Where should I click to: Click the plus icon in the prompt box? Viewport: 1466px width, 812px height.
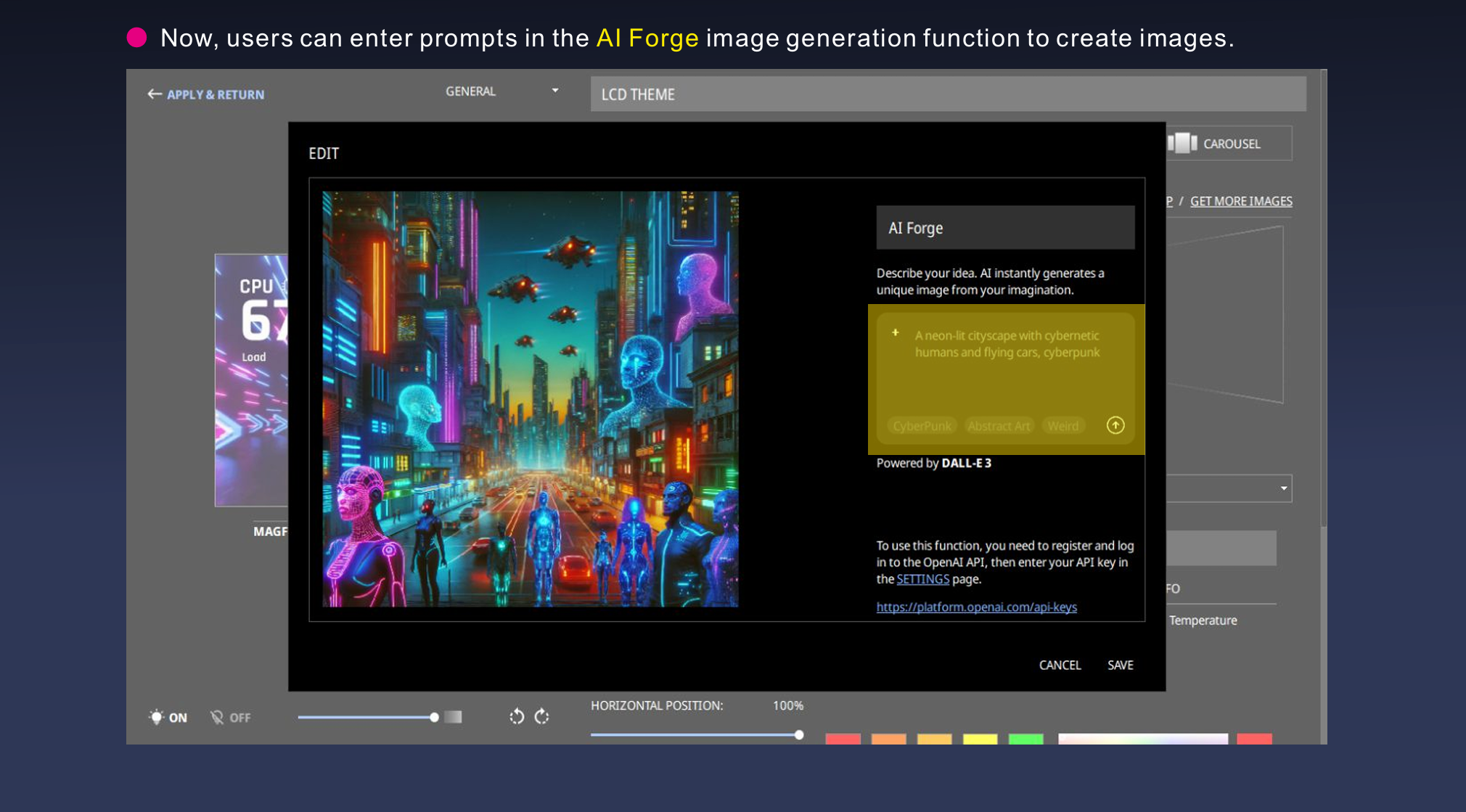[894, 334]
